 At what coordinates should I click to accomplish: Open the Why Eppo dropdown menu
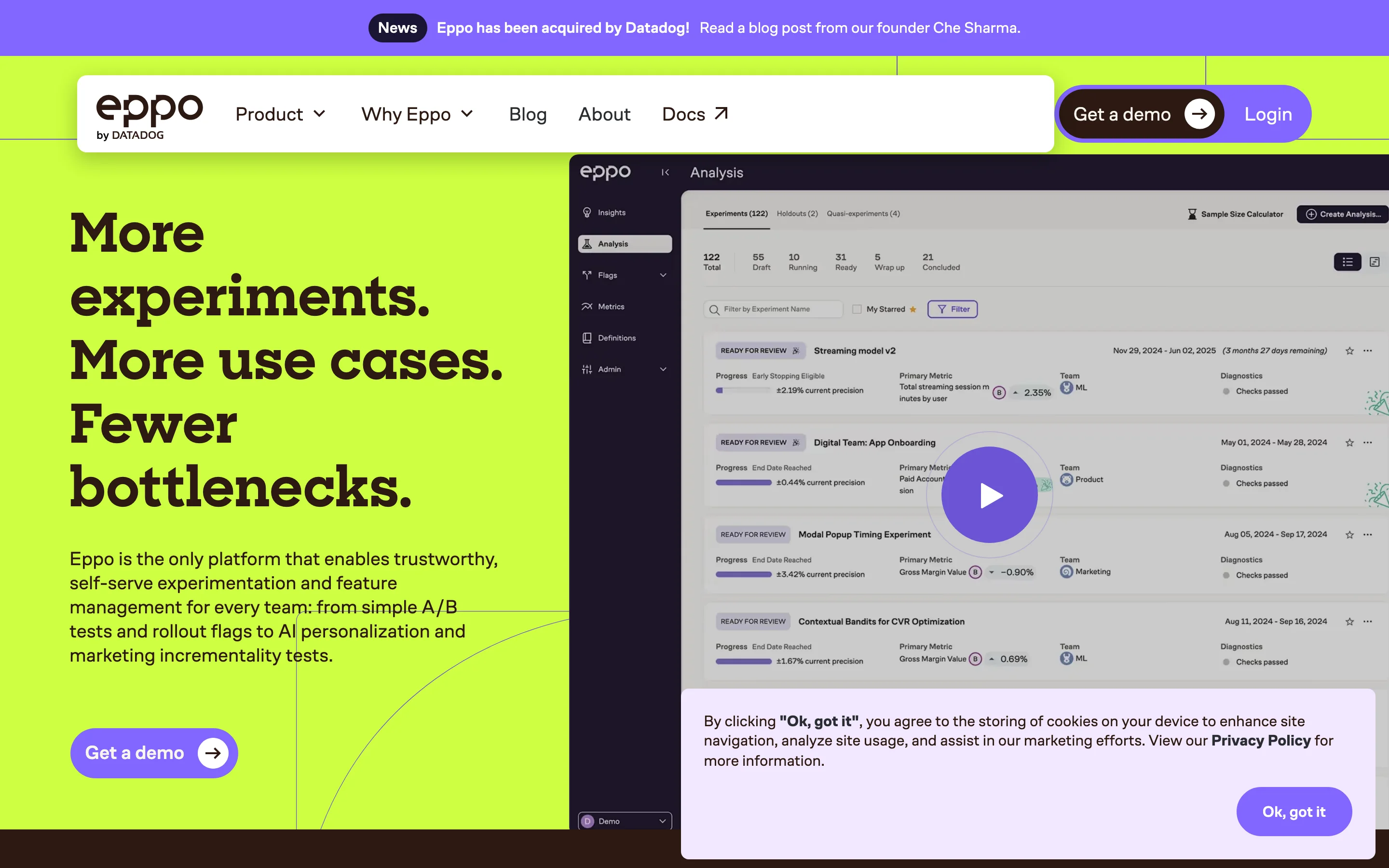(417, 114)
